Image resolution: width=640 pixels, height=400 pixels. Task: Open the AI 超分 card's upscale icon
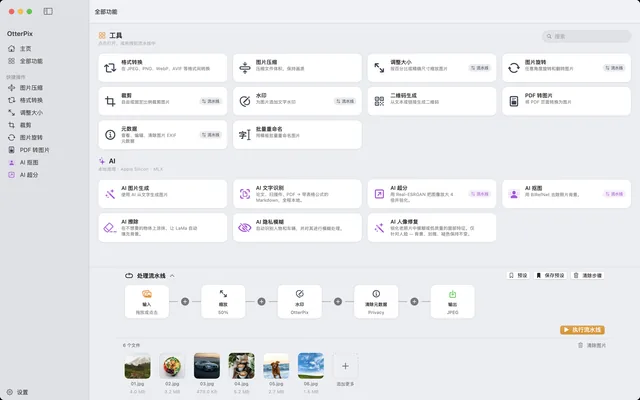pos(379,194)
